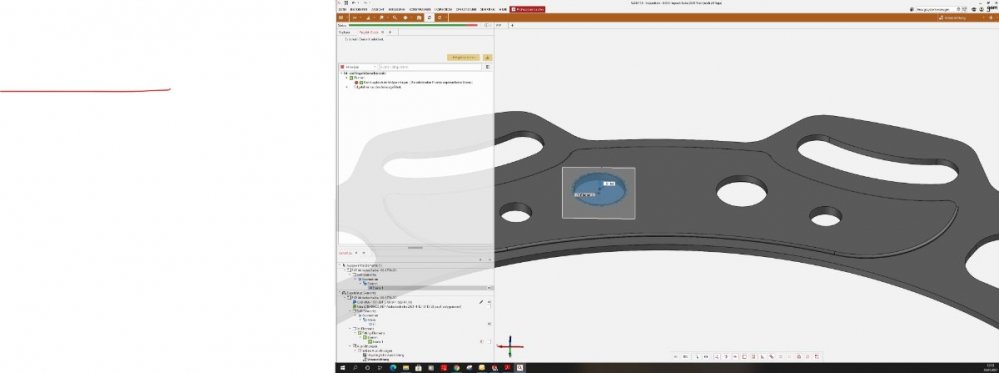The width and height of the screenshot is (999, 373).
Task: Click the wide yellow button in the guide panel
Action: click(x=463, y=57)
